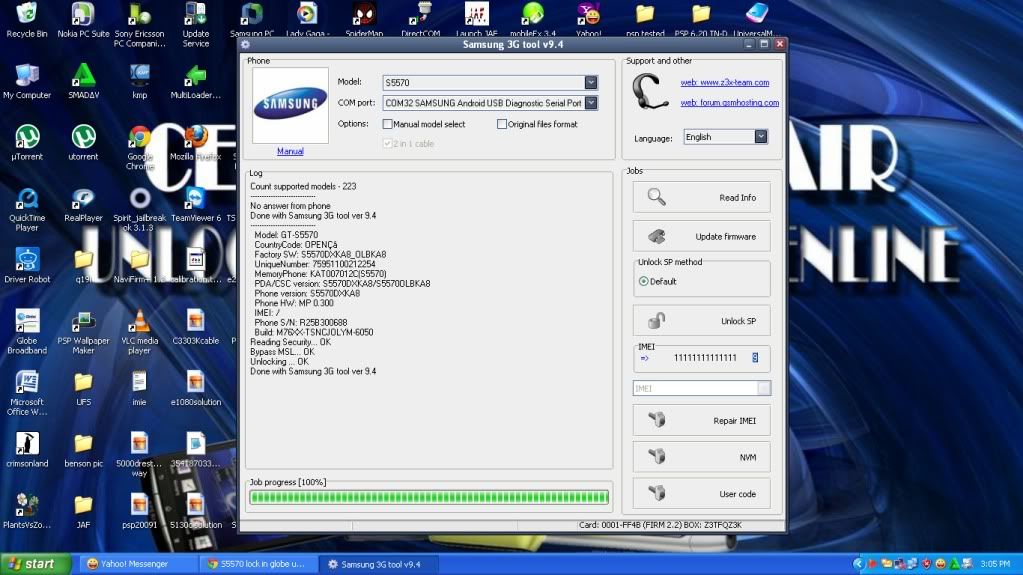Switch to Yahoo! Messenger taskbar item

click(136, 564)
